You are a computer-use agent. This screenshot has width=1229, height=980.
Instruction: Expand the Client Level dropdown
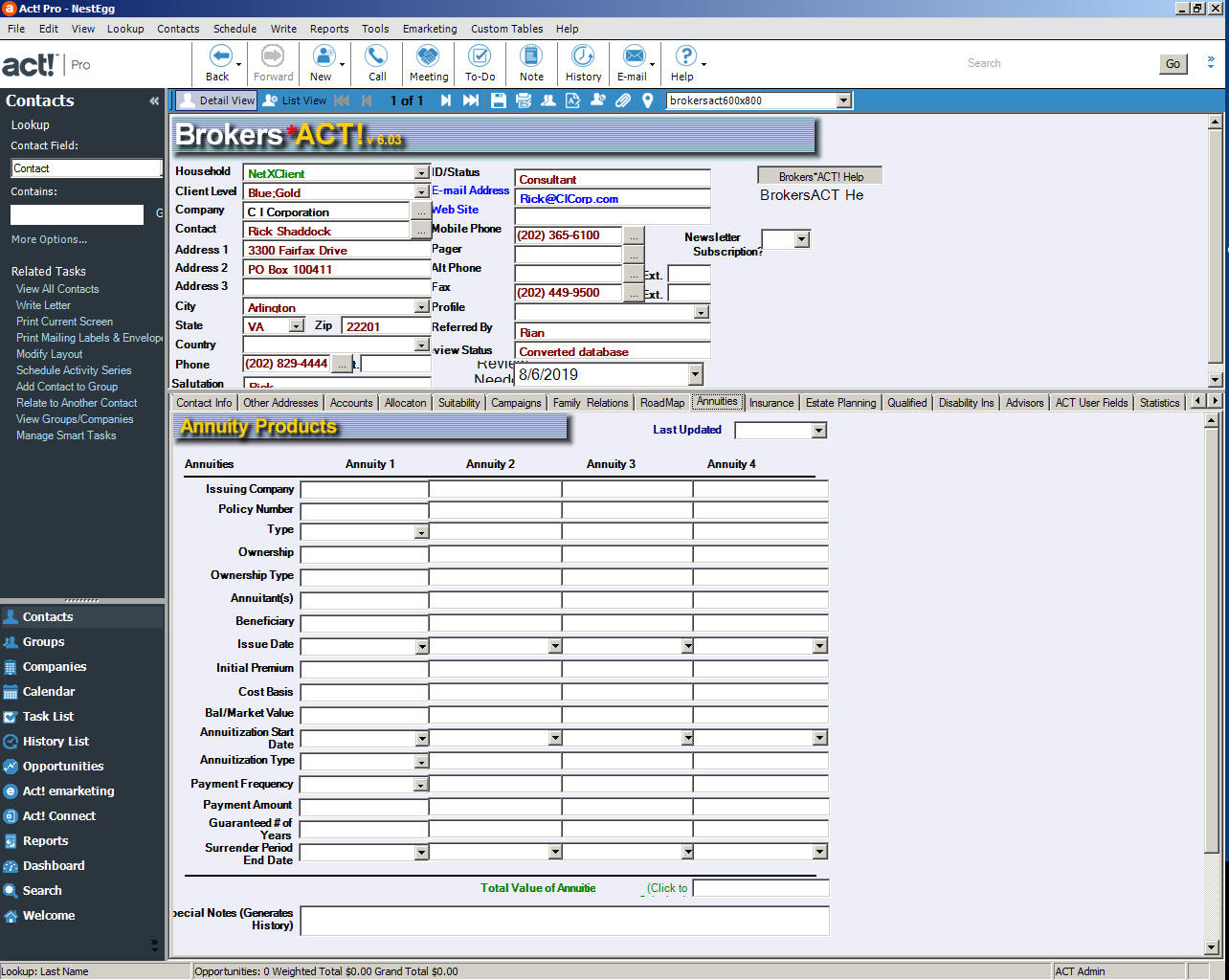tap(421, 192)
